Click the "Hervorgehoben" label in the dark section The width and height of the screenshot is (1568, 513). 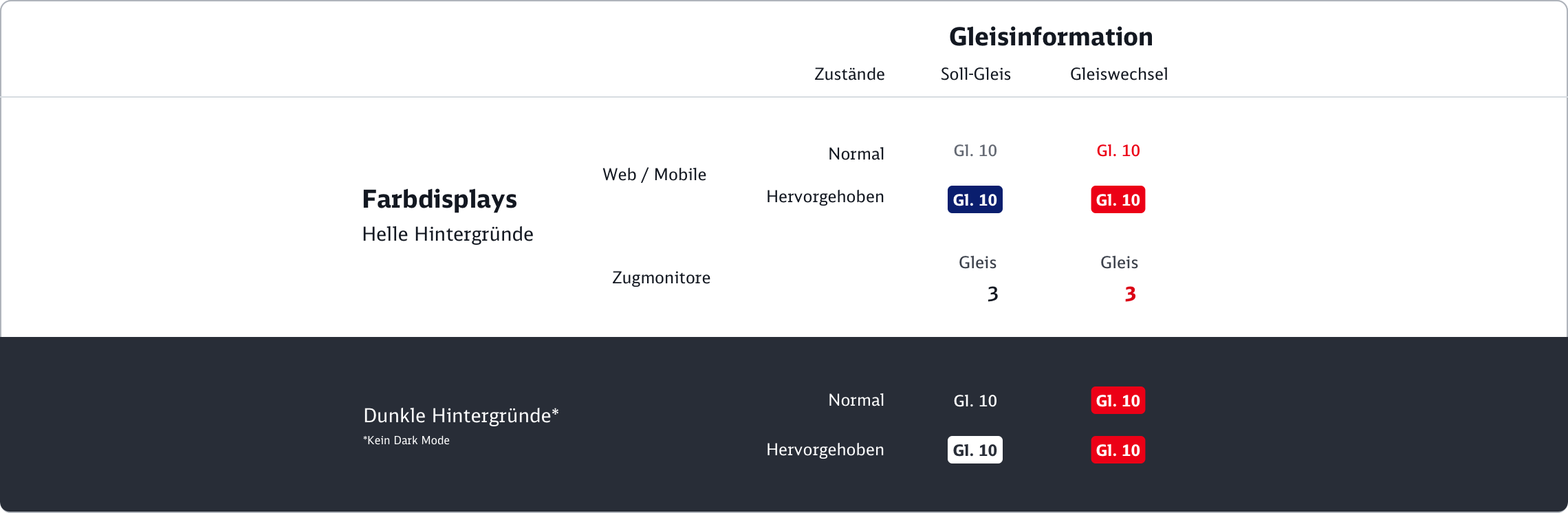pos(825,450)
